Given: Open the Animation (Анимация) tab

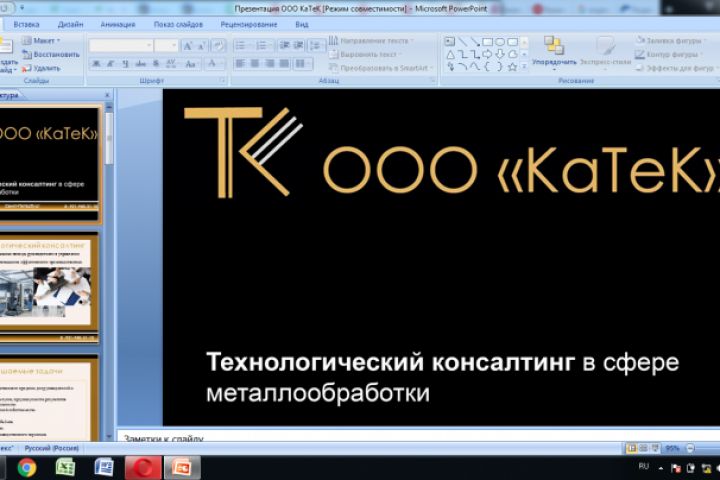Looking at the screenshot, I should 118,24.
